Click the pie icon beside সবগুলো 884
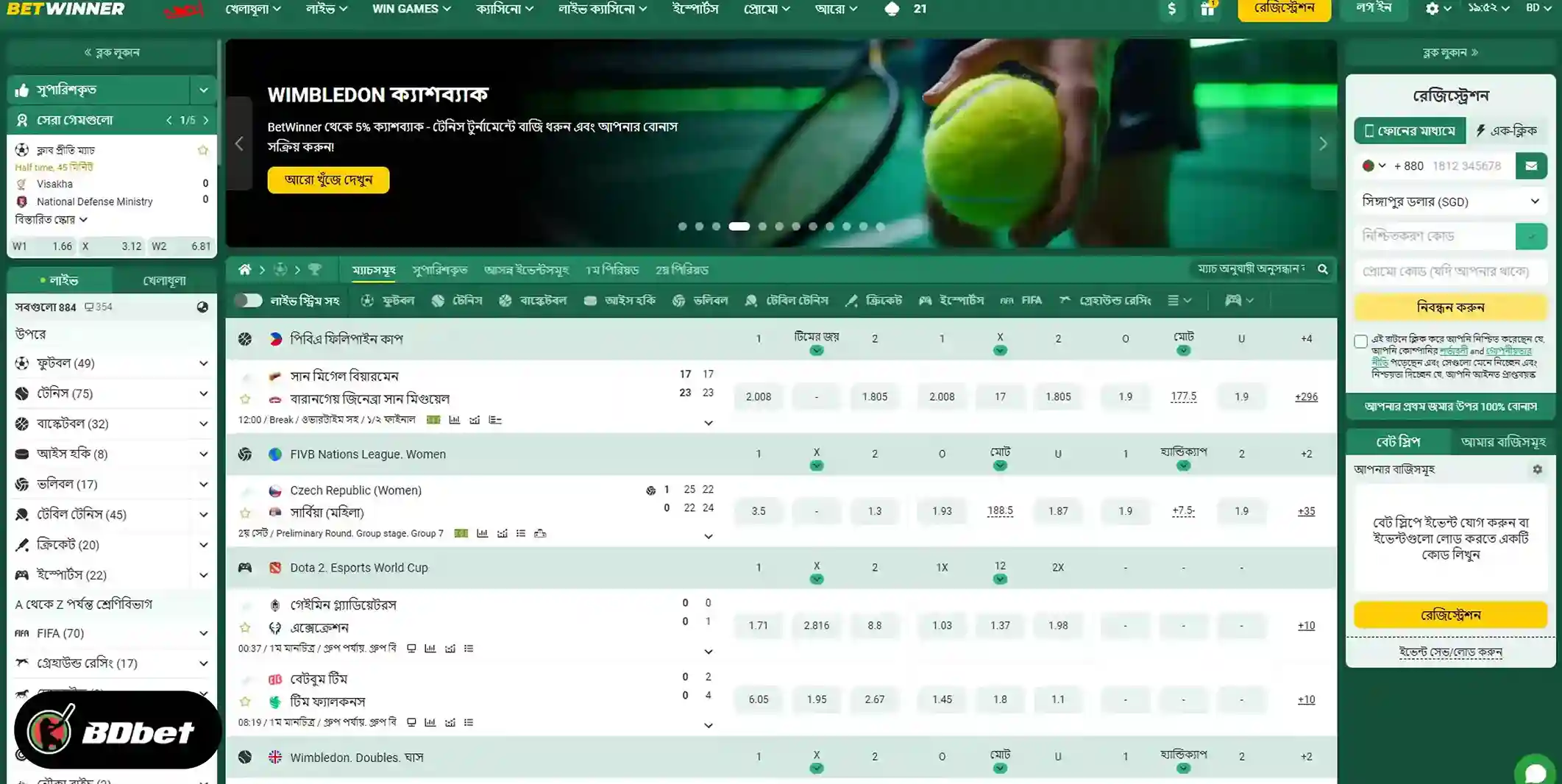 202,307
